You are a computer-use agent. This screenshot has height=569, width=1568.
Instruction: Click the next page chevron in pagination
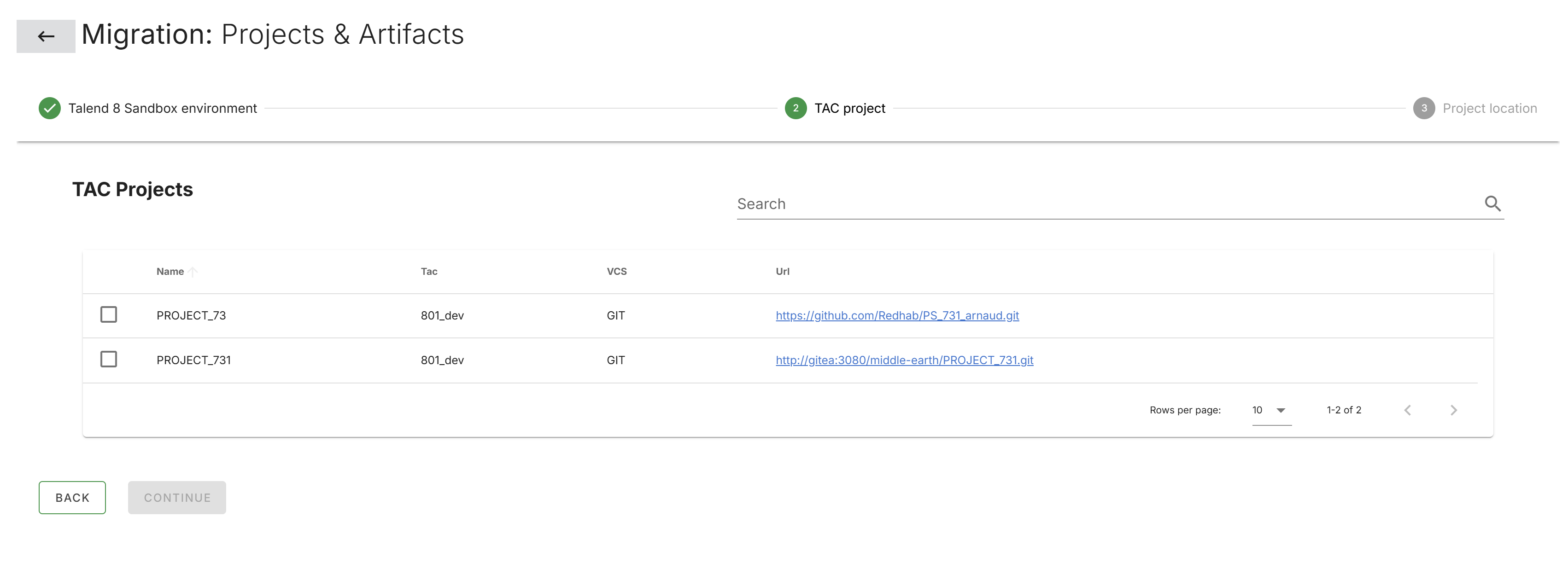pyautogui.click(x=1454, y=410)
